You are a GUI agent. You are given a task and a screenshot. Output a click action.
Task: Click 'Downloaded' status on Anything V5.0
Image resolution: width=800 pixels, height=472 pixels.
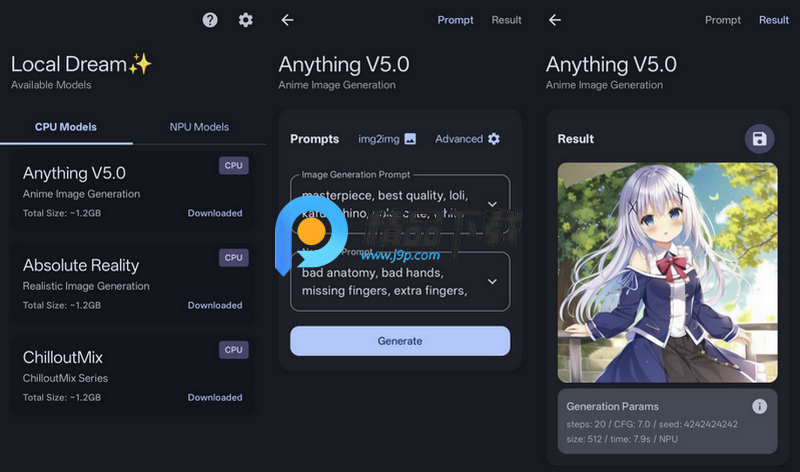pos(215,213)
